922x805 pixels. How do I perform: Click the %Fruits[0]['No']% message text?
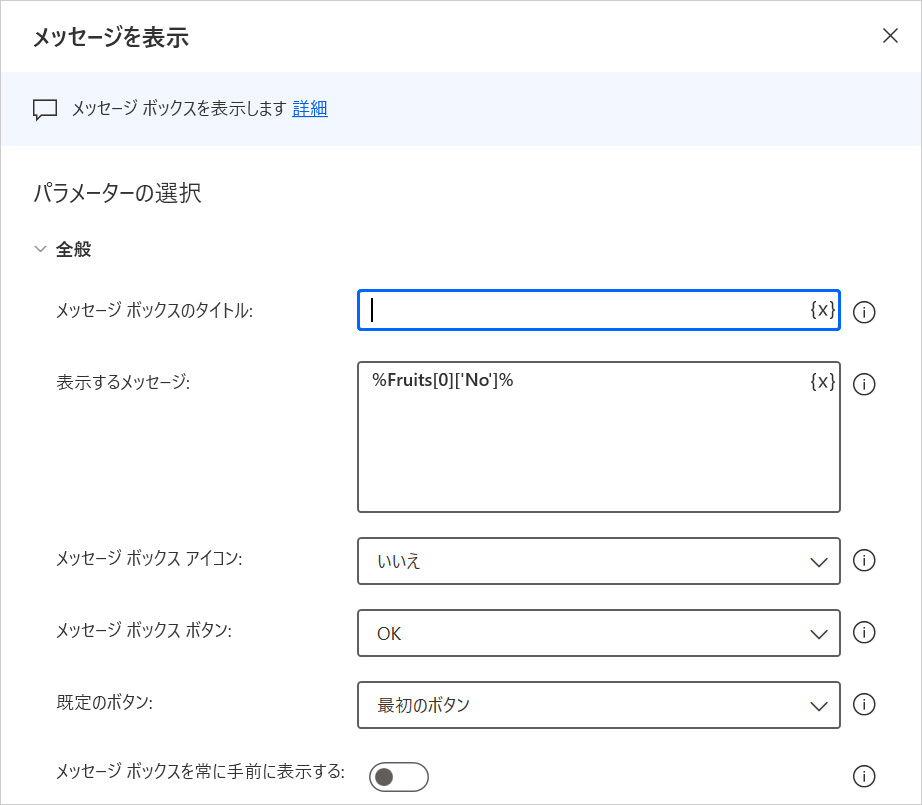point(442,381)
